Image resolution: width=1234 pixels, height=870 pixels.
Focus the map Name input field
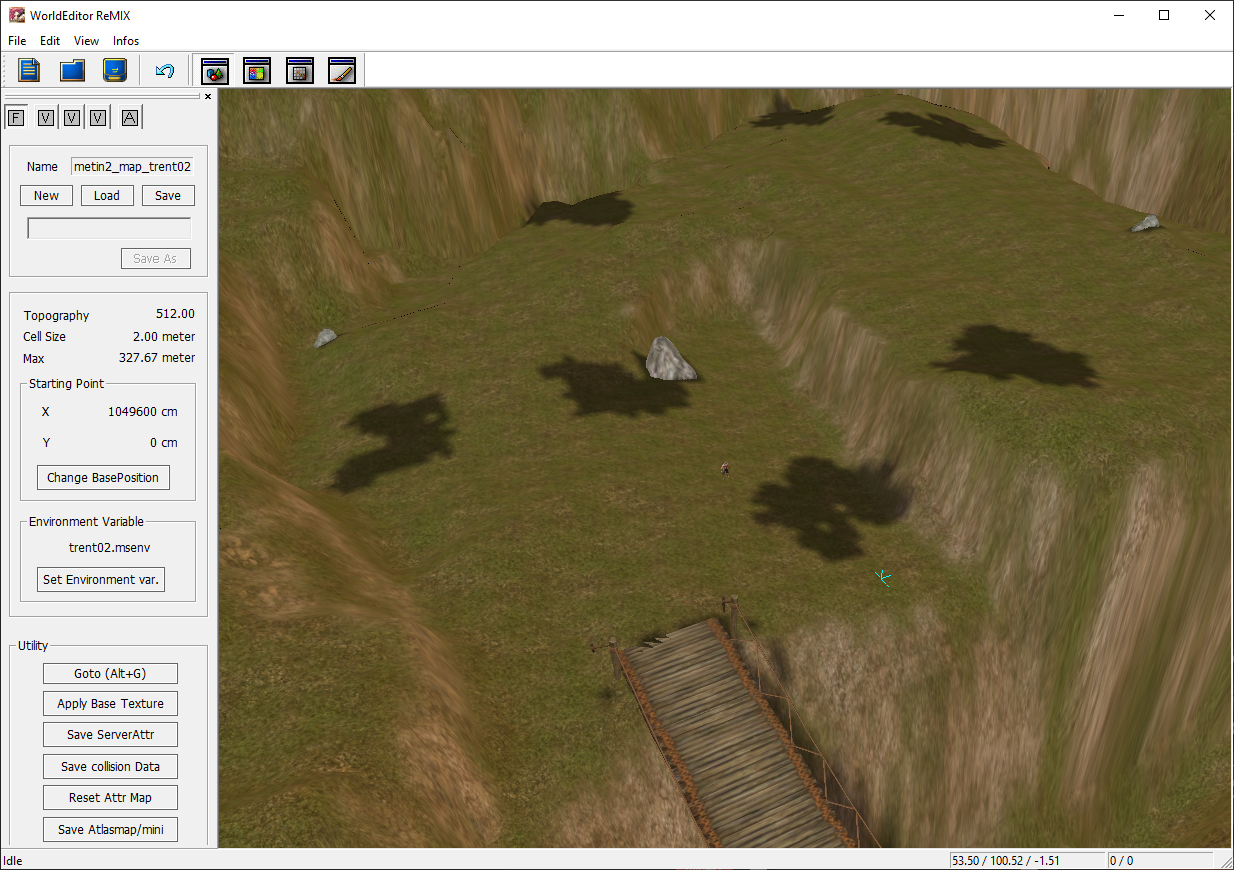132,167
